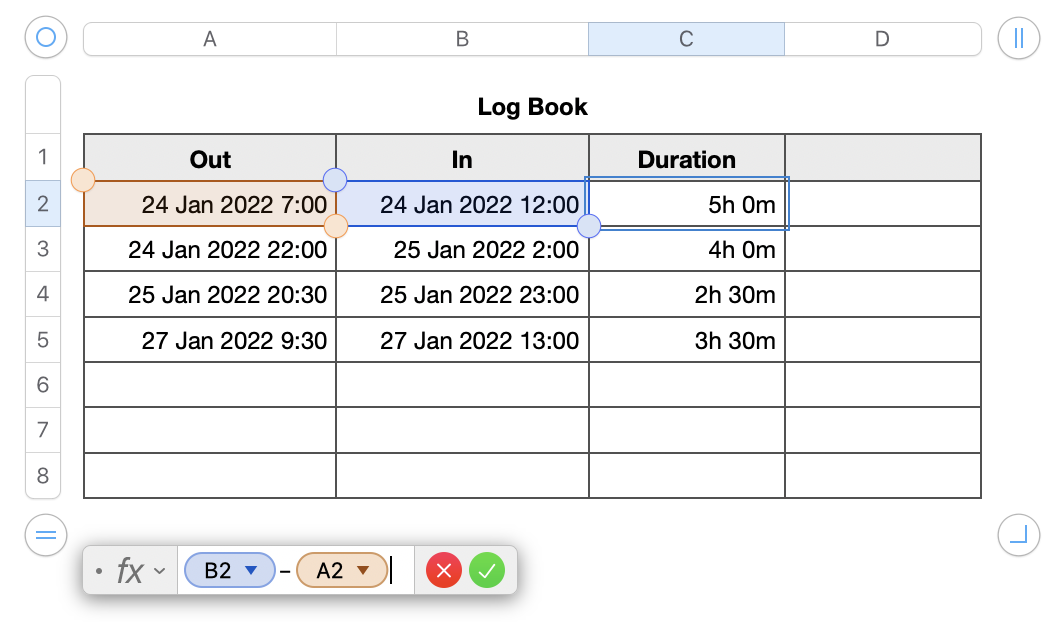
Task: Click the table resize corner handle
Action: (x=1018, y=535)
